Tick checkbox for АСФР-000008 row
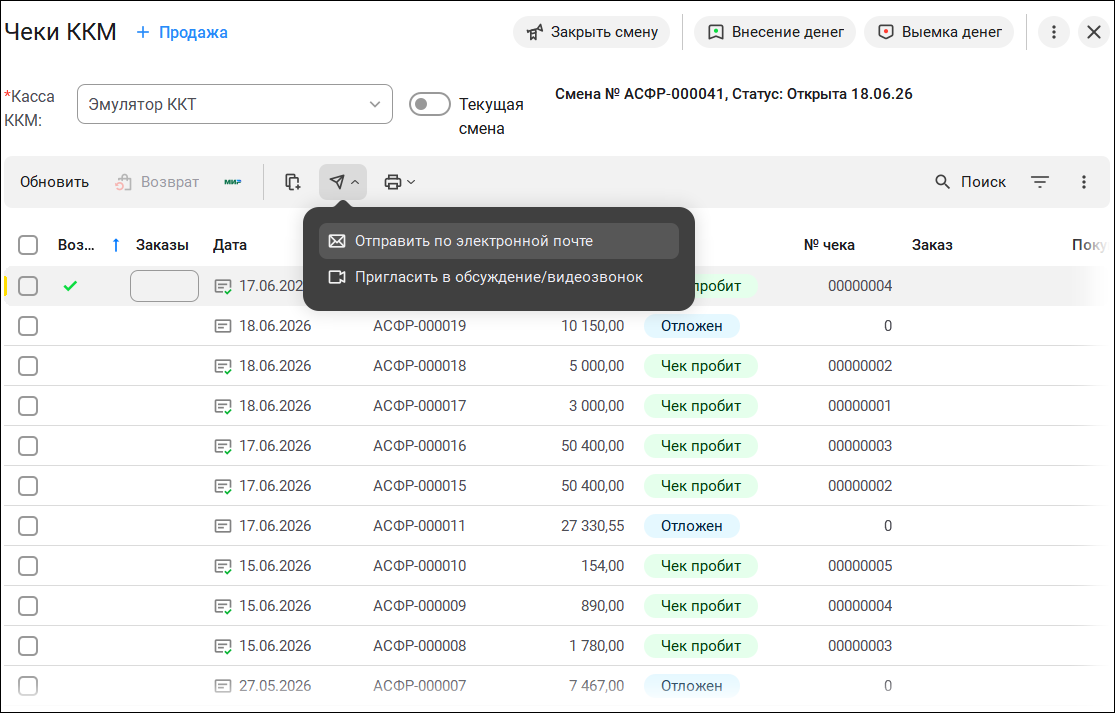 coord(28,646)
